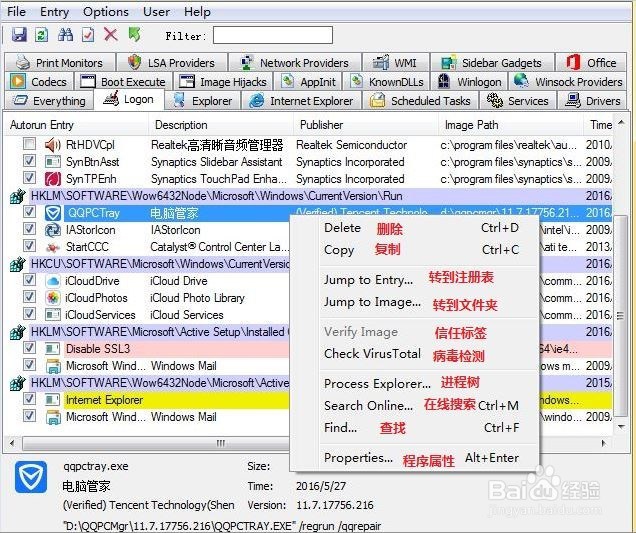The width and height of the screenshot is (636, 533).
Task: Switch to the Services tab
Action: click(x=518, y=101)
